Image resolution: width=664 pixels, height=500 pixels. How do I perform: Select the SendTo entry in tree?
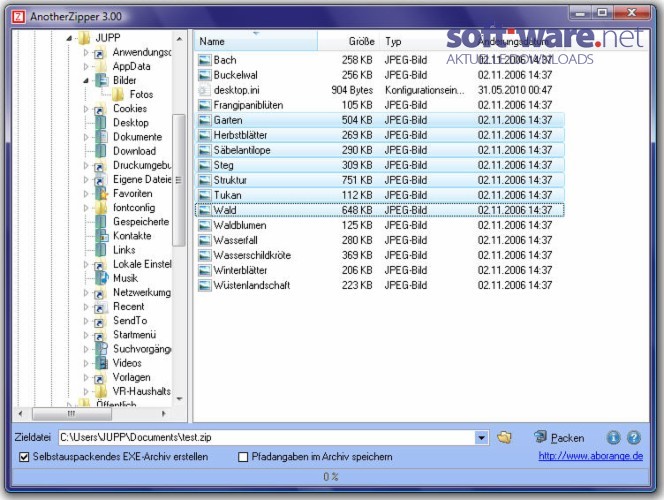(130, 320)
